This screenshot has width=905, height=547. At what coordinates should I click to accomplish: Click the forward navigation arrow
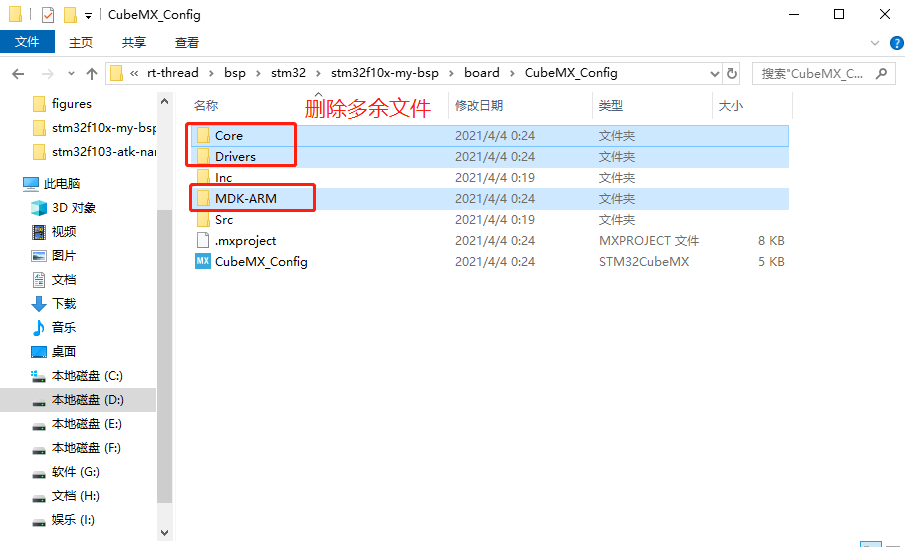point(47,74)
